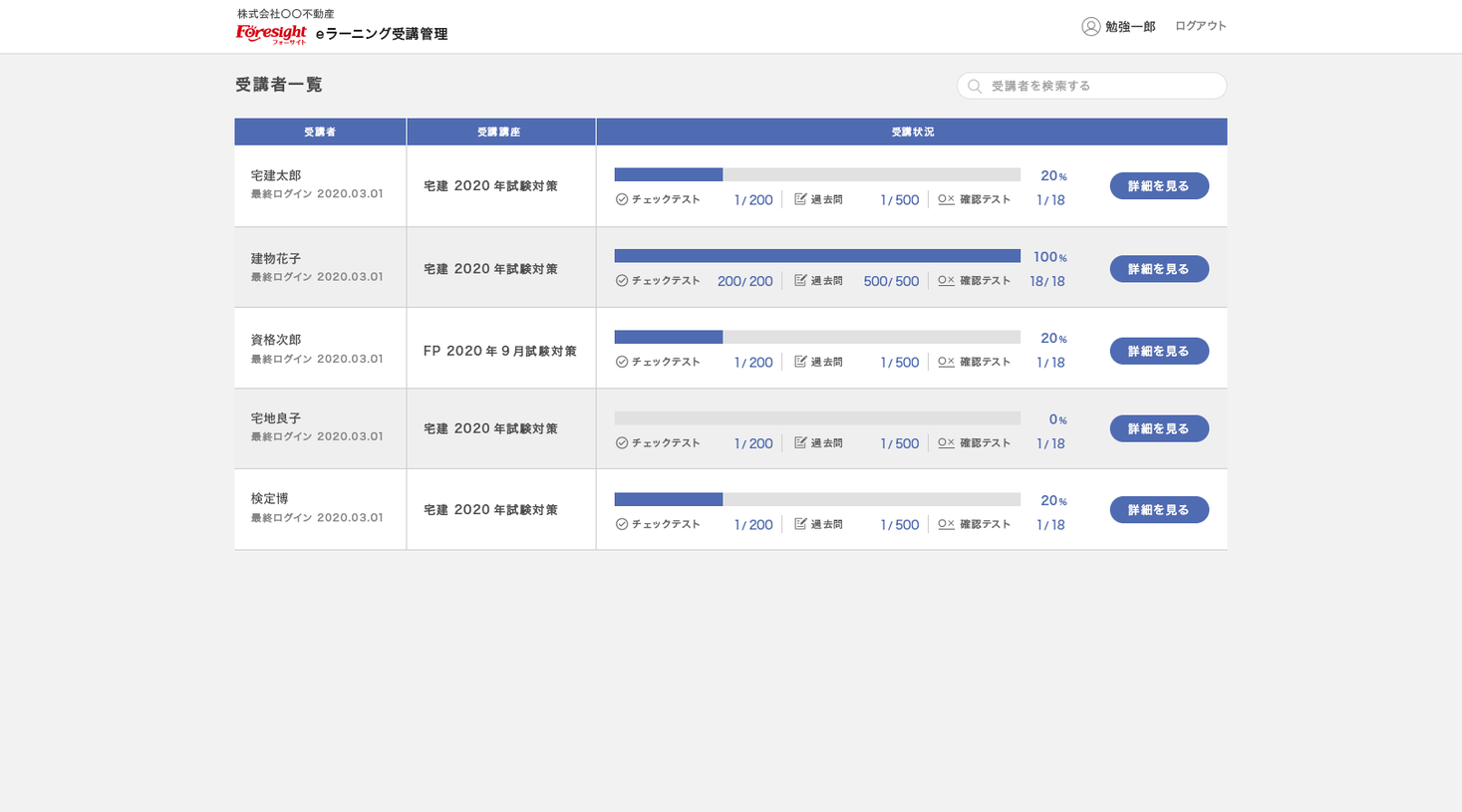The image size is (1462, 812).
Task: Click 資格次郎 progress bar
Action: point(817,337)
